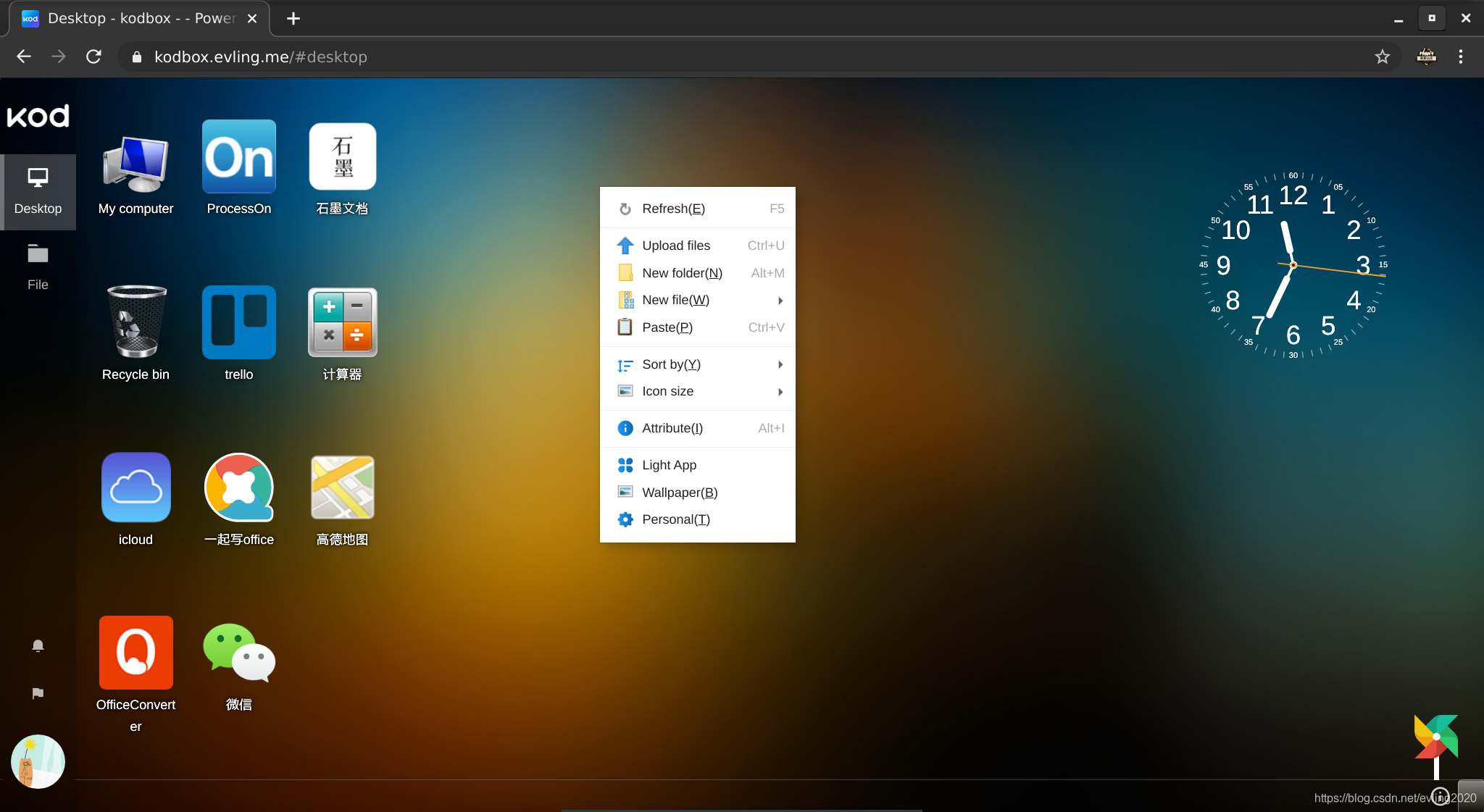Open the Recycle bin icon
This screenshot has height=812, width=1484.
point(136,323)
